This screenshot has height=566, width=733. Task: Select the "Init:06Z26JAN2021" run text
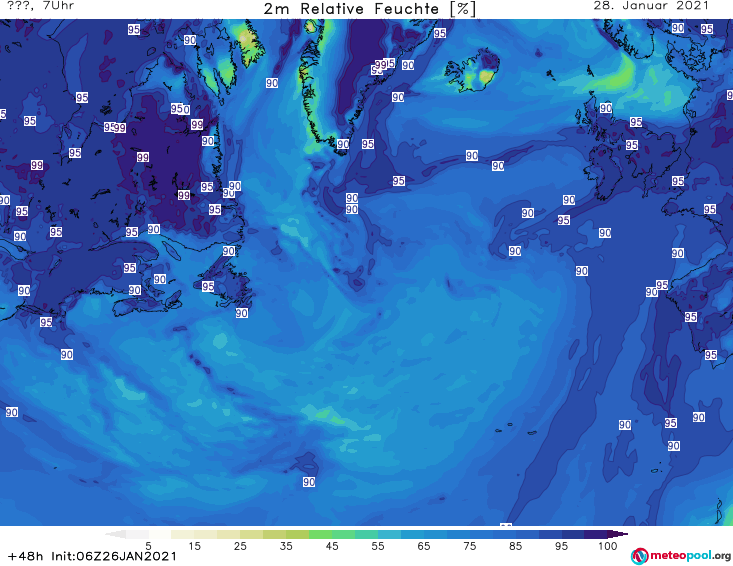click(114, 556)
